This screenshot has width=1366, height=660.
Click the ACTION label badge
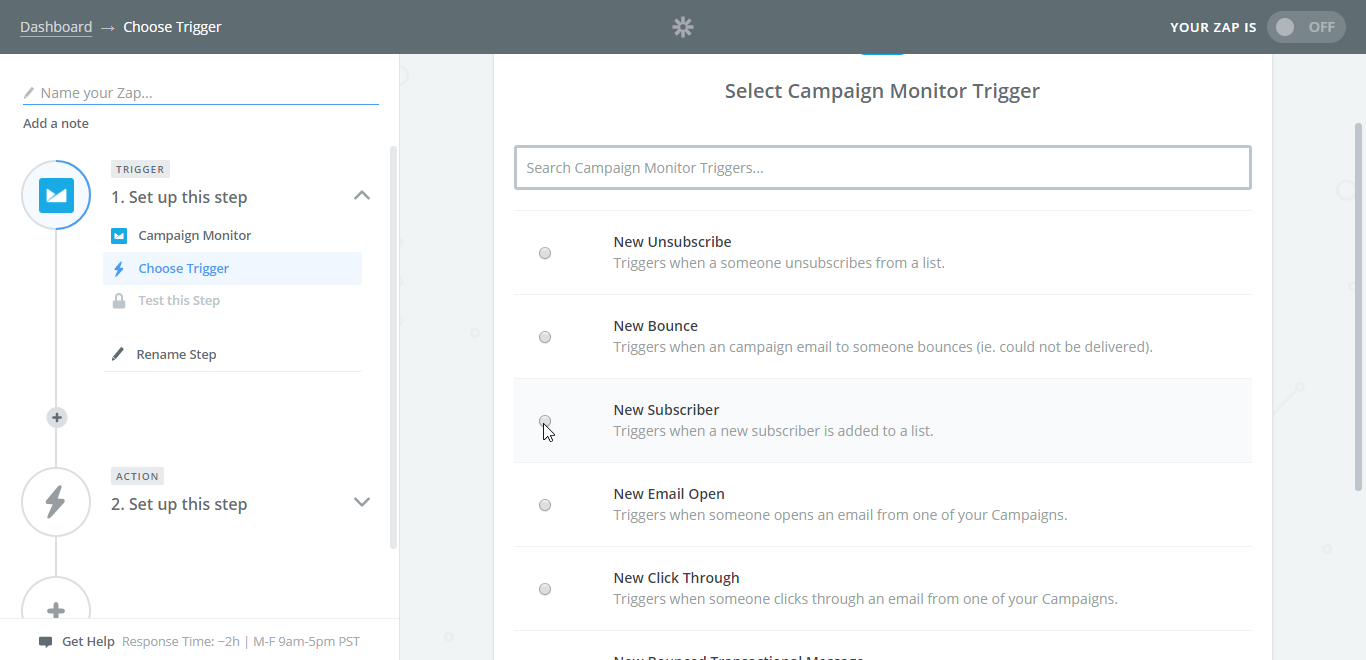tap(137, 476)
